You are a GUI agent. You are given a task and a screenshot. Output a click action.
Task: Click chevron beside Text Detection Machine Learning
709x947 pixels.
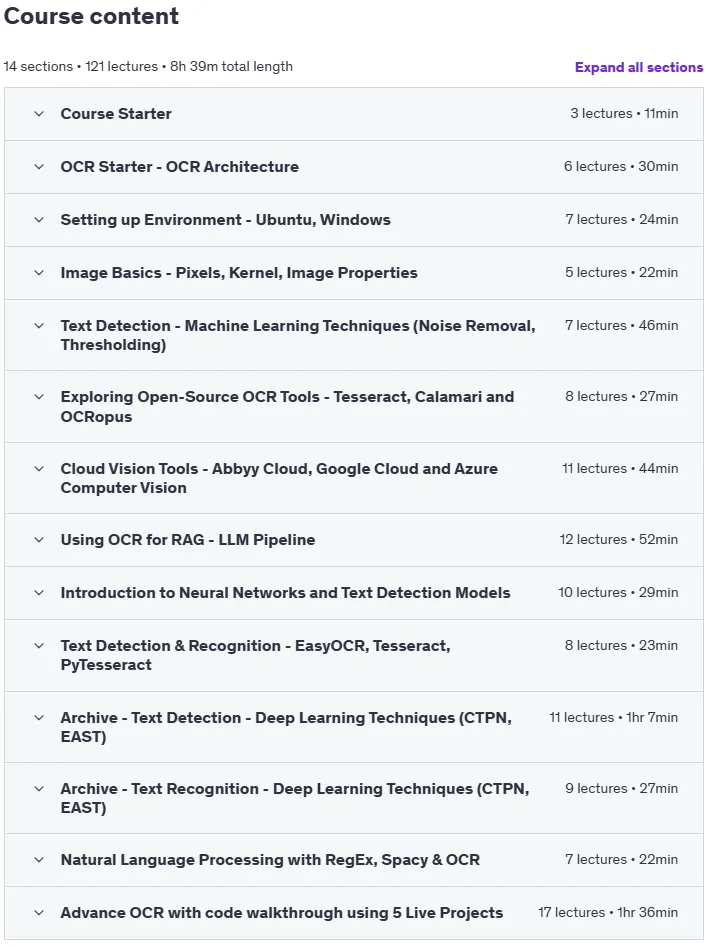pos(39,326)
